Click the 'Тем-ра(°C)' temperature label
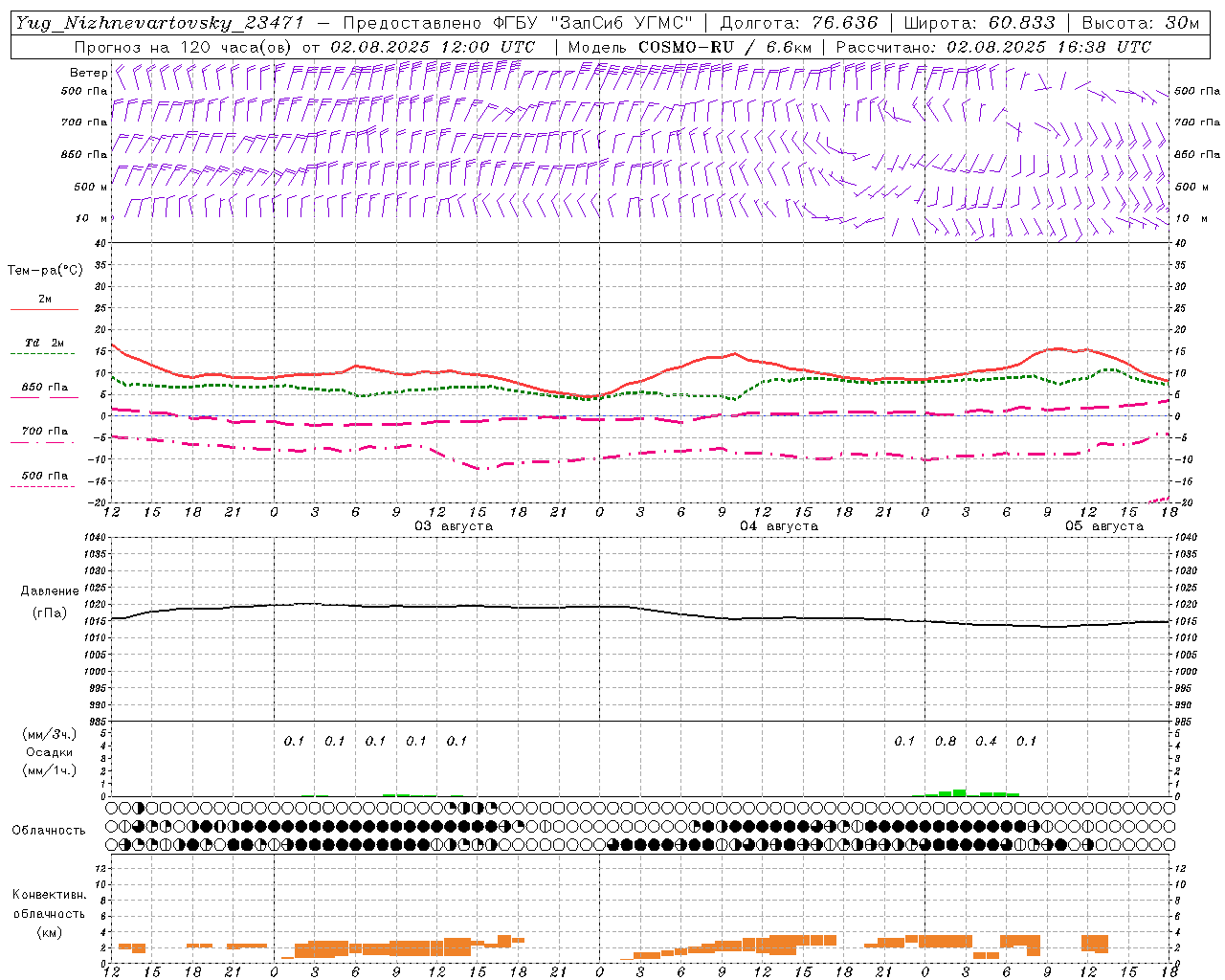The height and width of the screenshot is (980, 1225). (x=45, y=271)
